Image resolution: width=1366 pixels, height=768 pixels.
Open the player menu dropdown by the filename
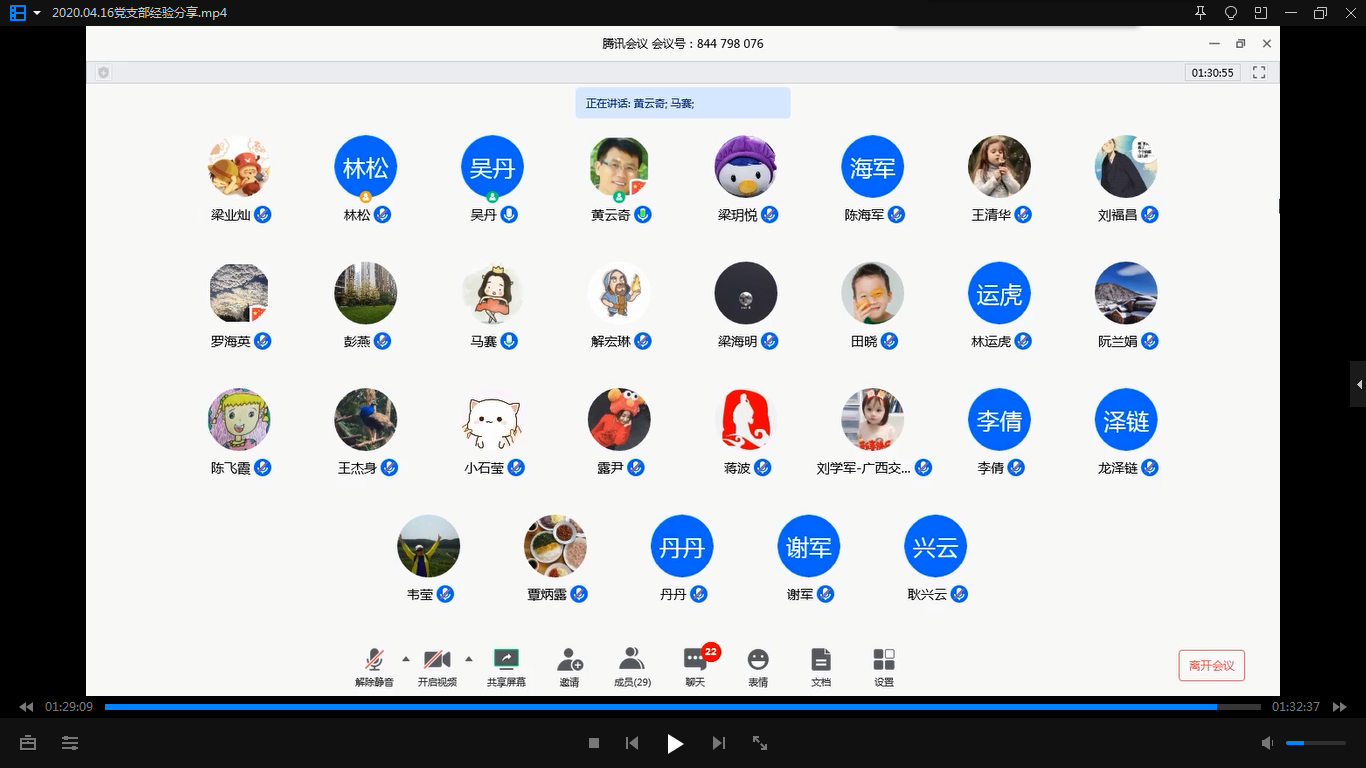37,13
